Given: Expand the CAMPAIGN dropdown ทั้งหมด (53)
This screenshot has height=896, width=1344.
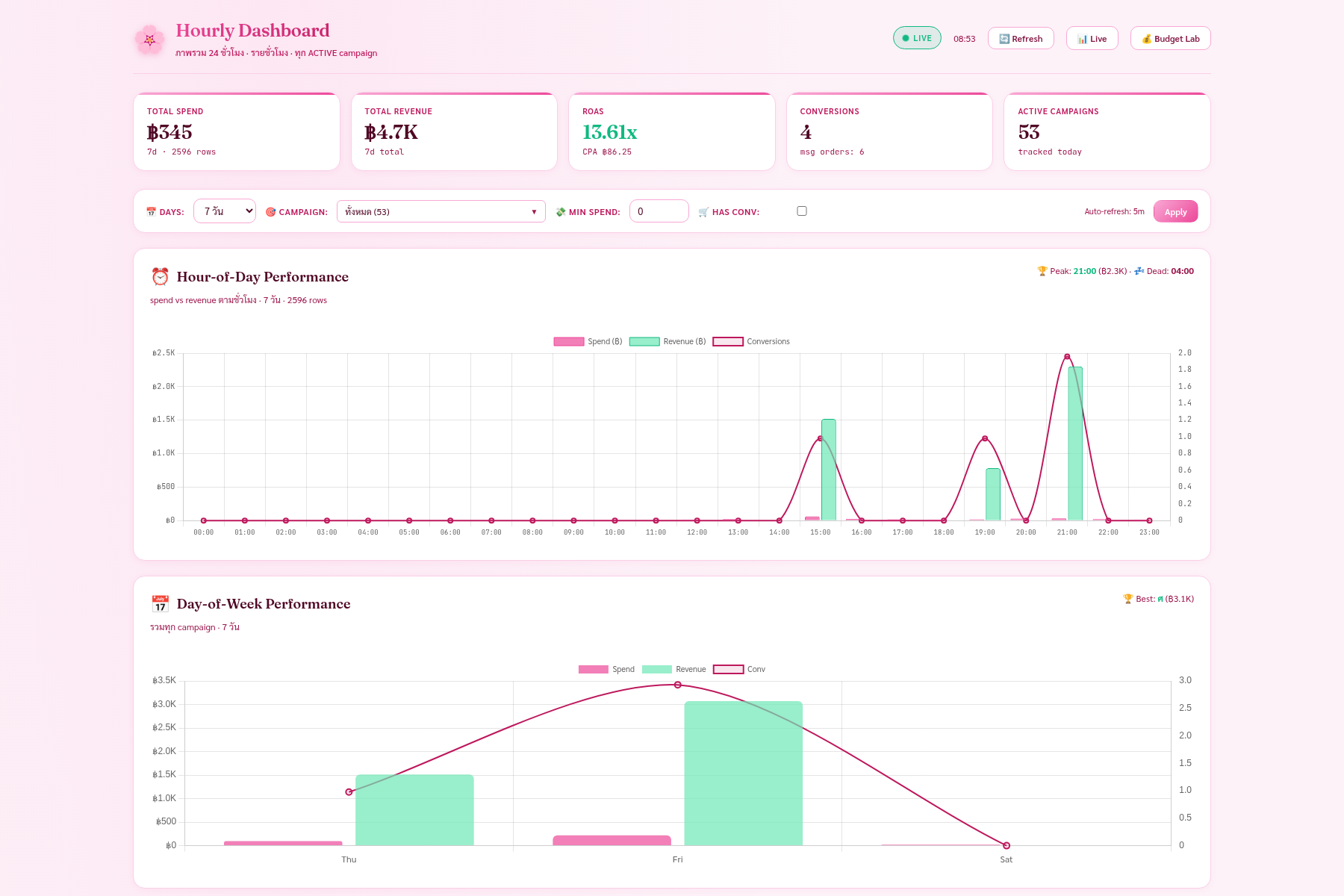Looking at the screenshot, I should [441, 211].
